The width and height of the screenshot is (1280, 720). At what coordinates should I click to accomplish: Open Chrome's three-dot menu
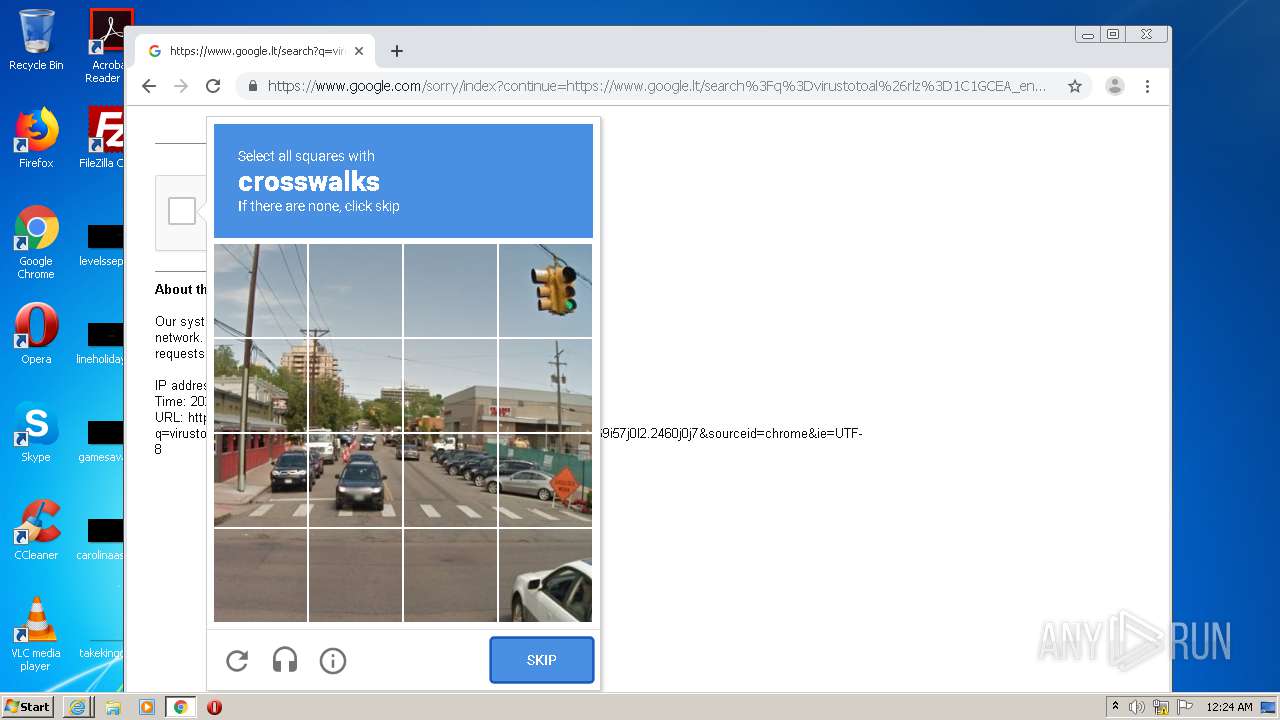coord(1147,86)
